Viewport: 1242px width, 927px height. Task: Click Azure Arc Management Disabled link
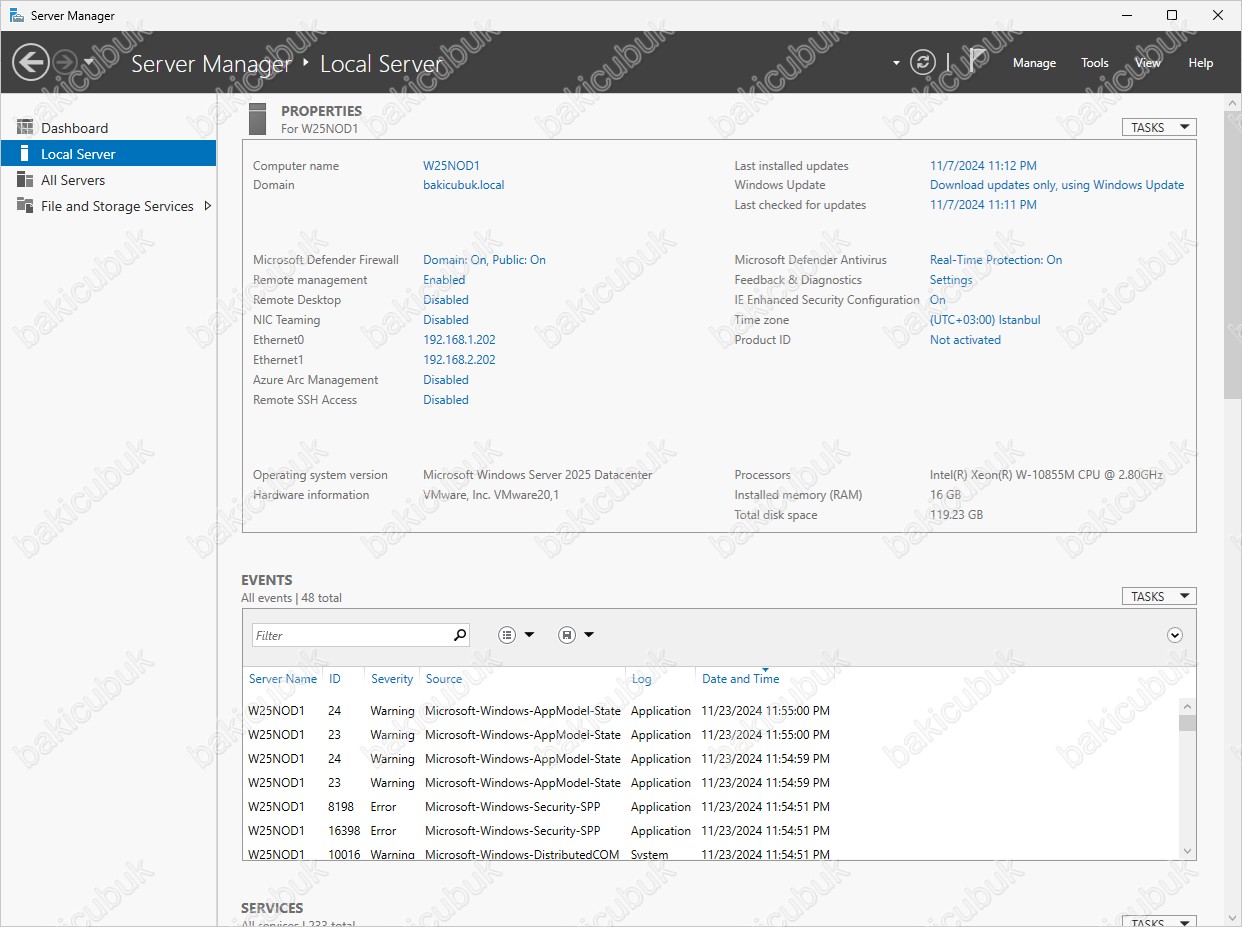coord(446,380)
